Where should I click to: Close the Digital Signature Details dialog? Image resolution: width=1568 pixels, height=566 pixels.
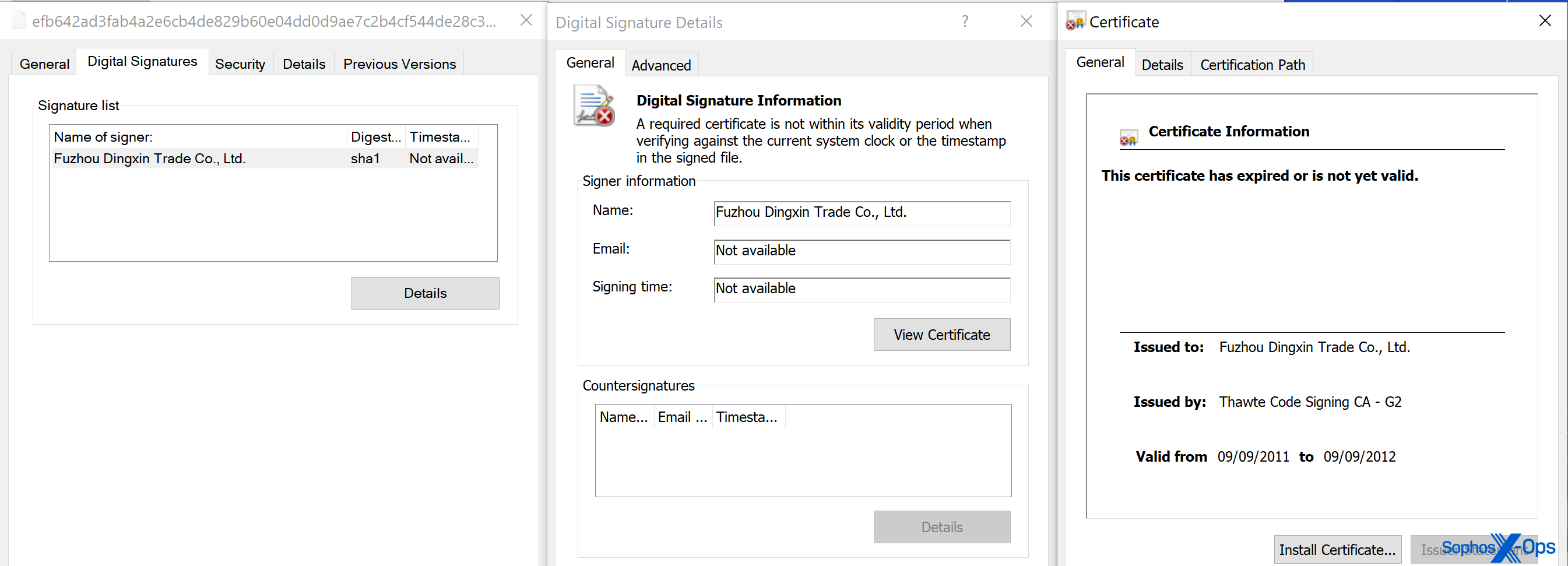click(1026, 22)
